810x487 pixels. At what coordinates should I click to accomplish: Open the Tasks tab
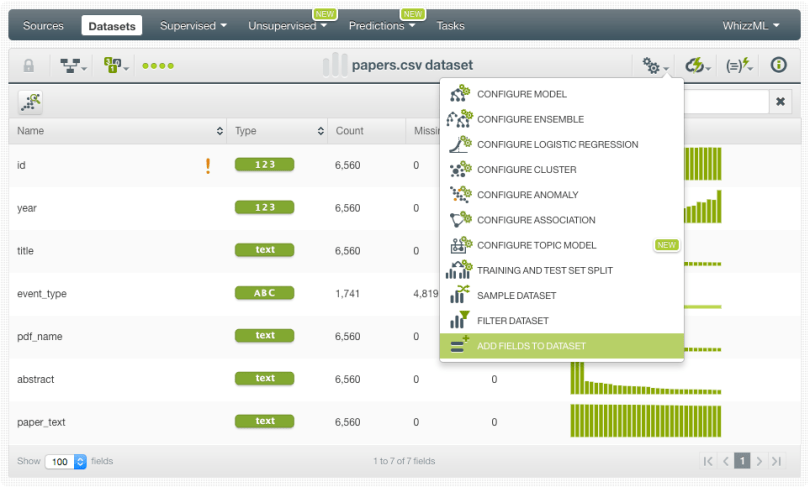click(x=450, y=25)
